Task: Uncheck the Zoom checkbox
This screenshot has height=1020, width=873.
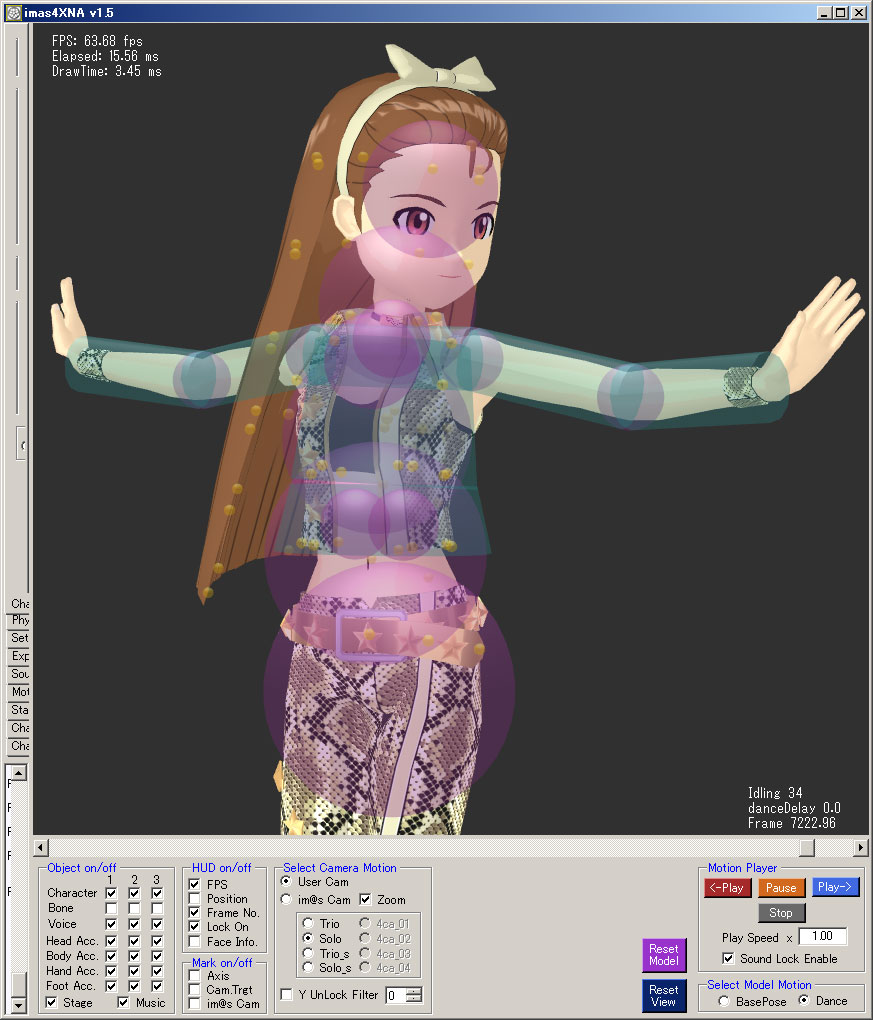Action: (365, 900)
